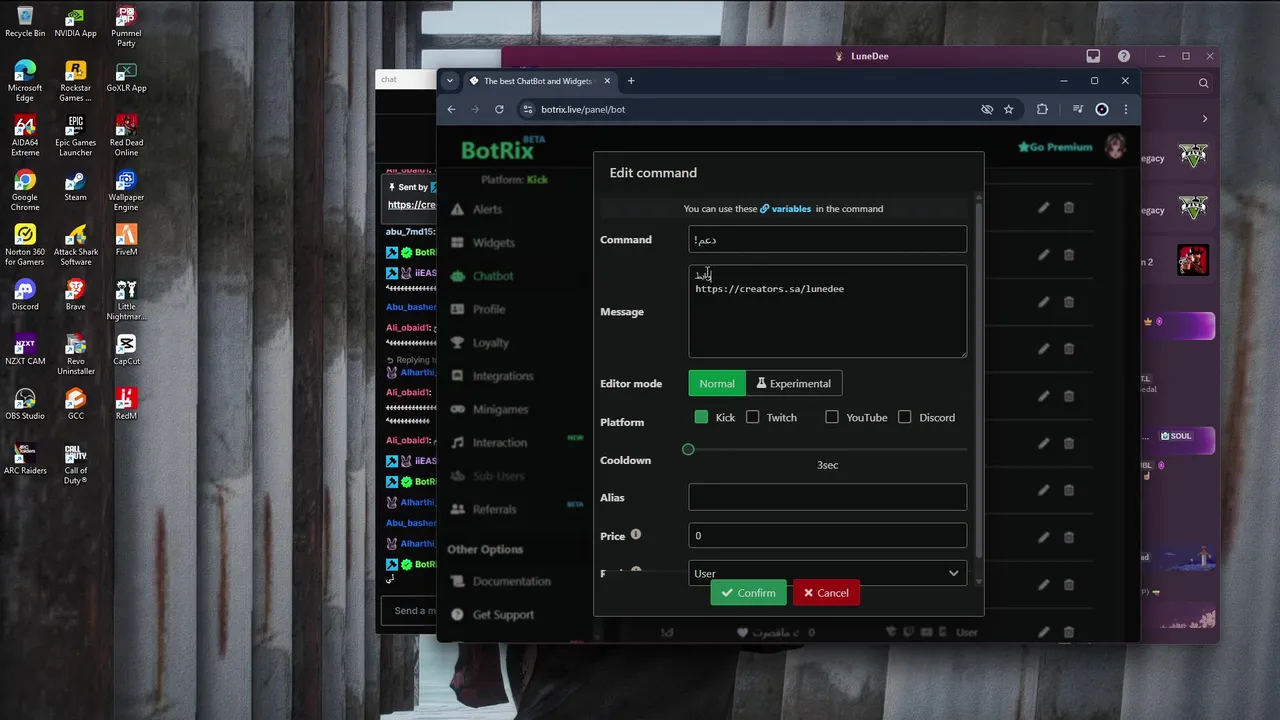The image size is (1280, 720).
Task: Open Wallpaper Engine desktop icon
Action: 126,190
